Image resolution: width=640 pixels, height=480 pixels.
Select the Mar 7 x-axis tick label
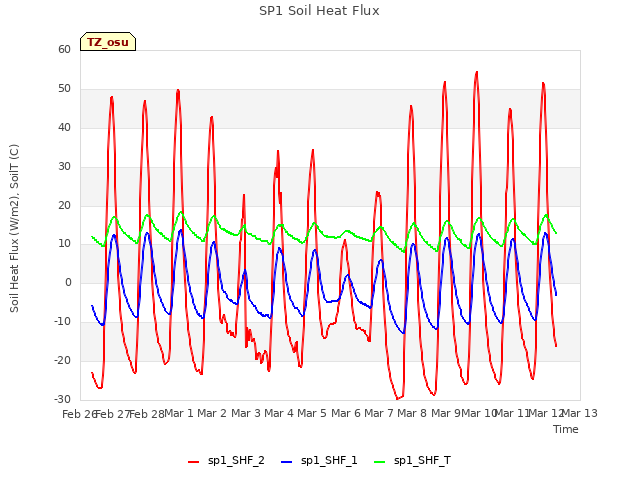pyautogui.click(x=379, y=413)
